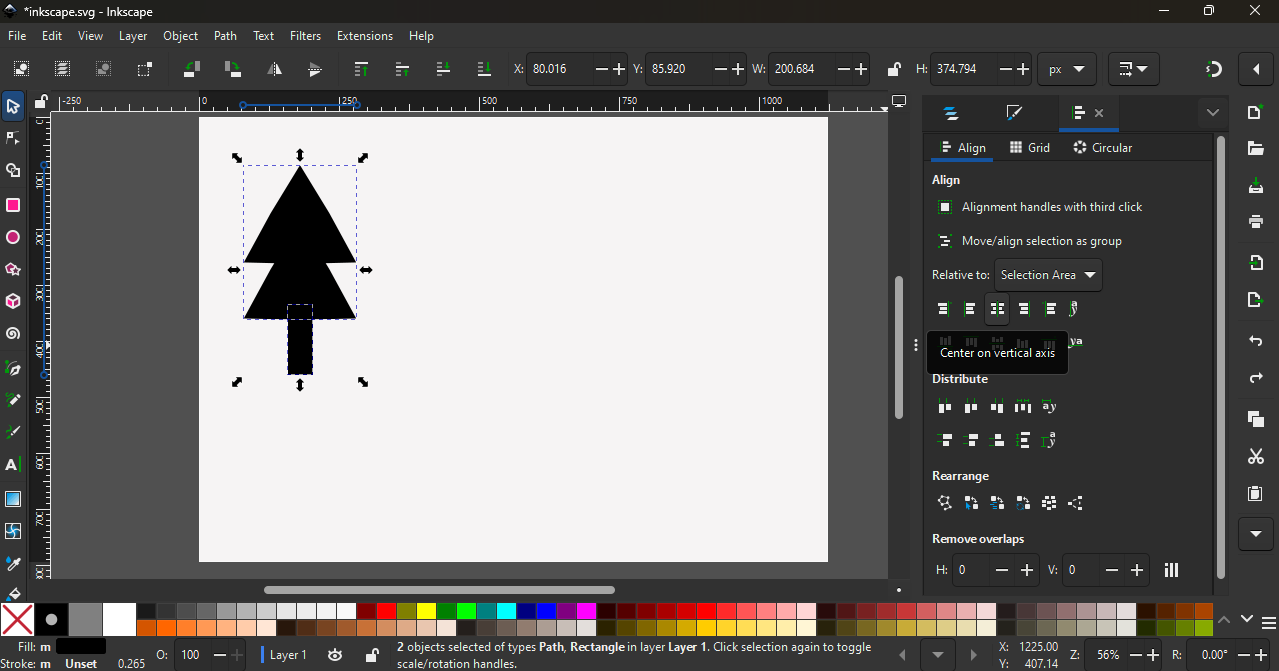Toggle width/height ratio lock

click(x=893, y=69)
